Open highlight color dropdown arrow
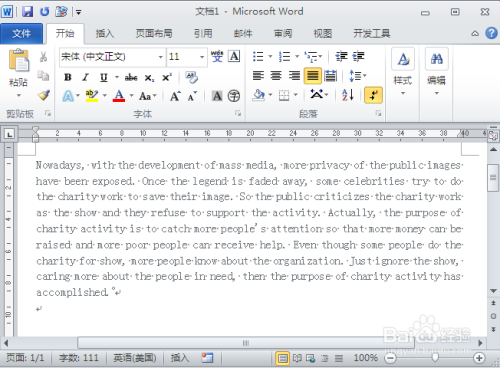 click(x=105, y=96)
